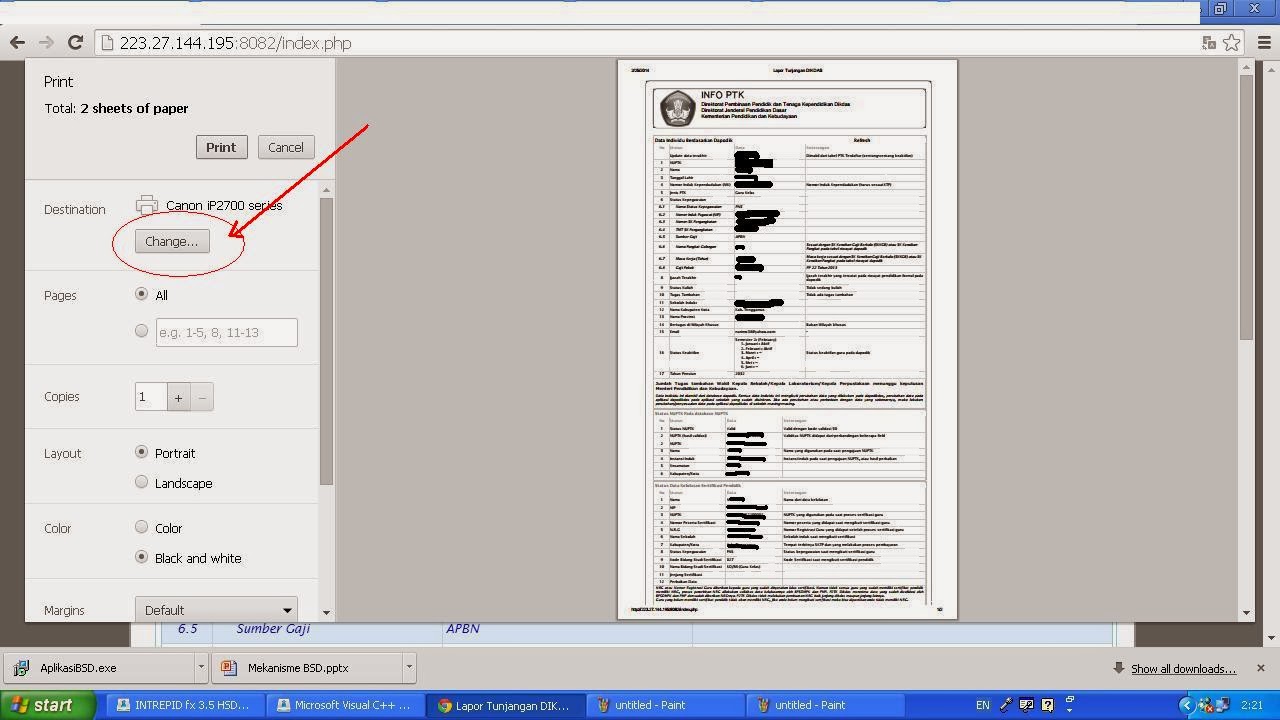This screenshot has width=1280, height=720.
Task: Switch layout to Landscape
Action: click(141, 482)
